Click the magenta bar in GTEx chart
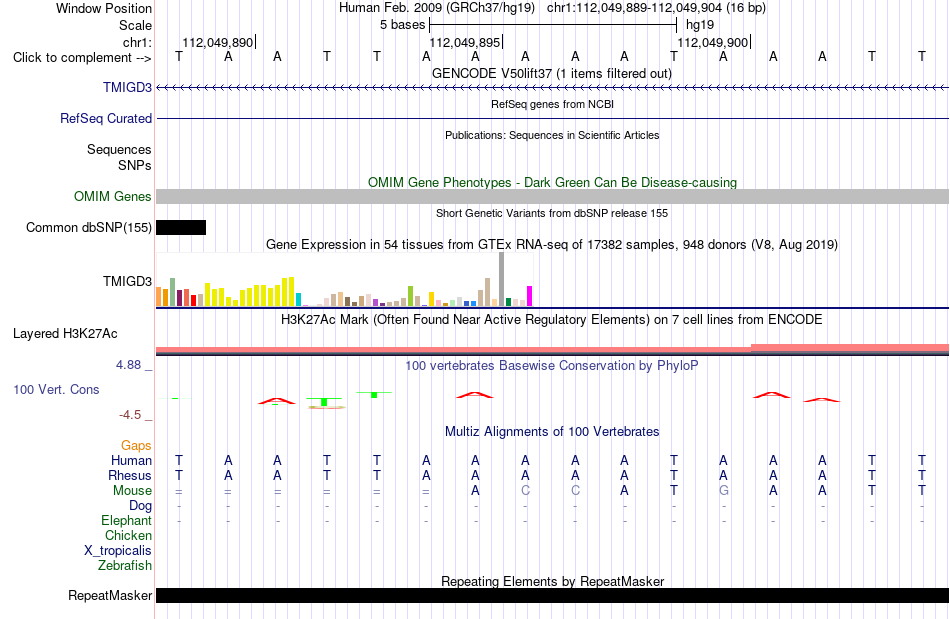950x619 pixels. click(530, 296)
